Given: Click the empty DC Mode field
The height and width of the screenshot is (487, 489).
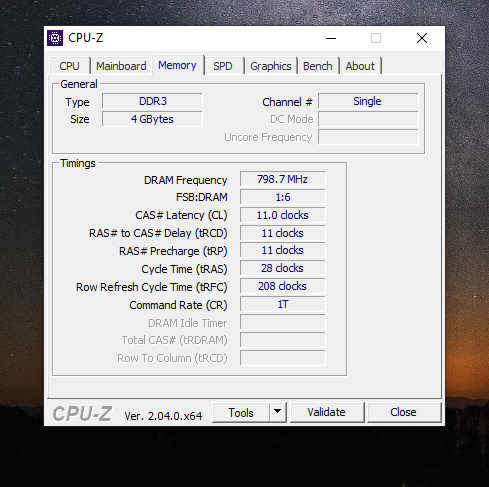Looking at the screenshot, I should (368, 119).
